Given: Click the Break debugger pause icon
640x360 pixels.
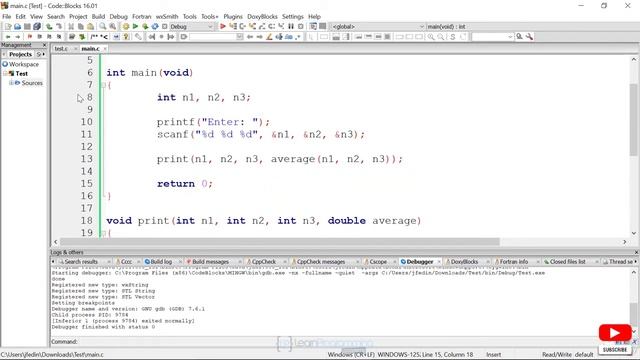Looking at the screenshot, I should pos(291,27).
